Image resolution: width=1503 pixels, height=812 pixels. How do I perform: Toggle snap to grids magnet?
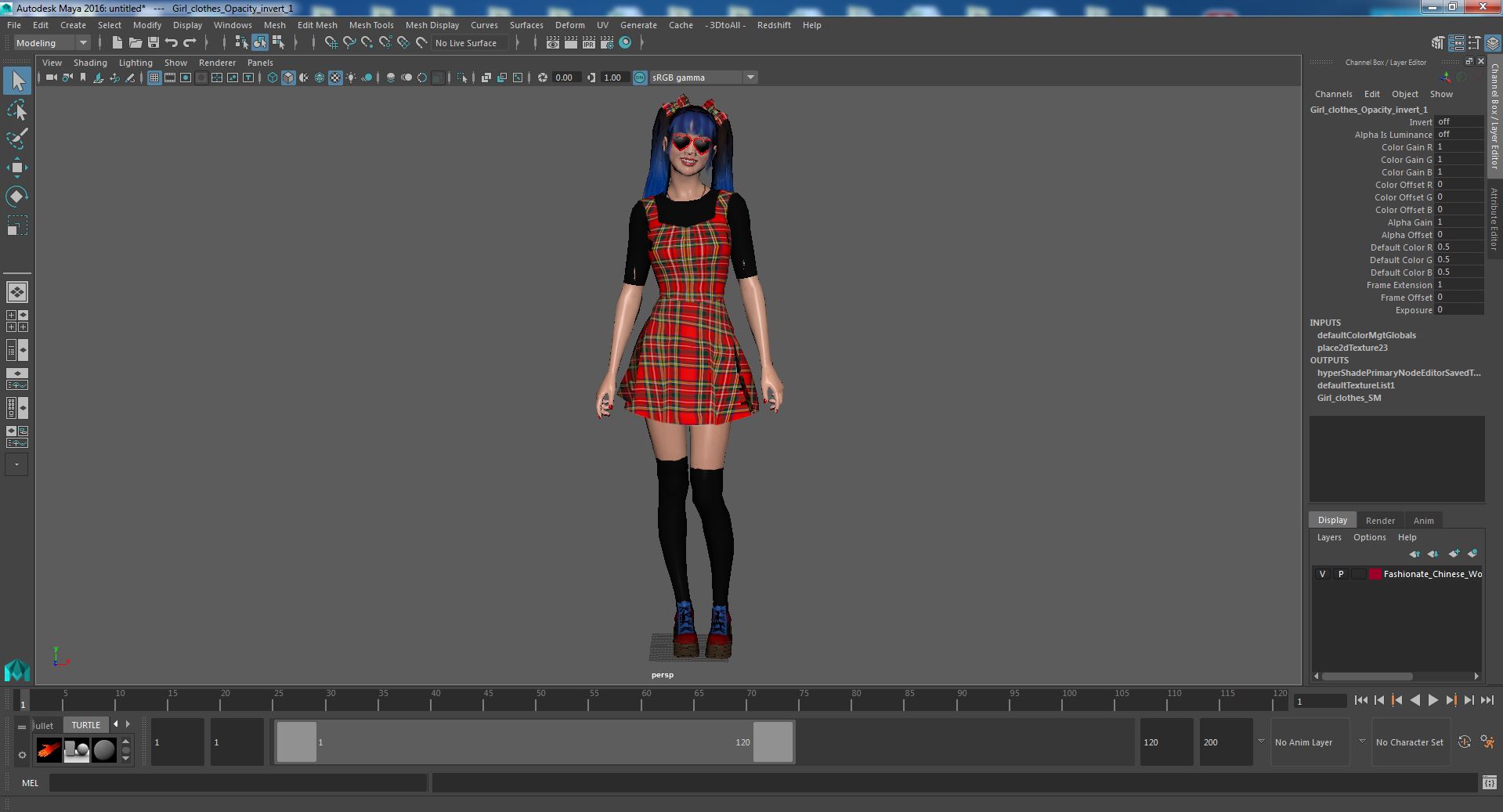(x=331, y=43)
